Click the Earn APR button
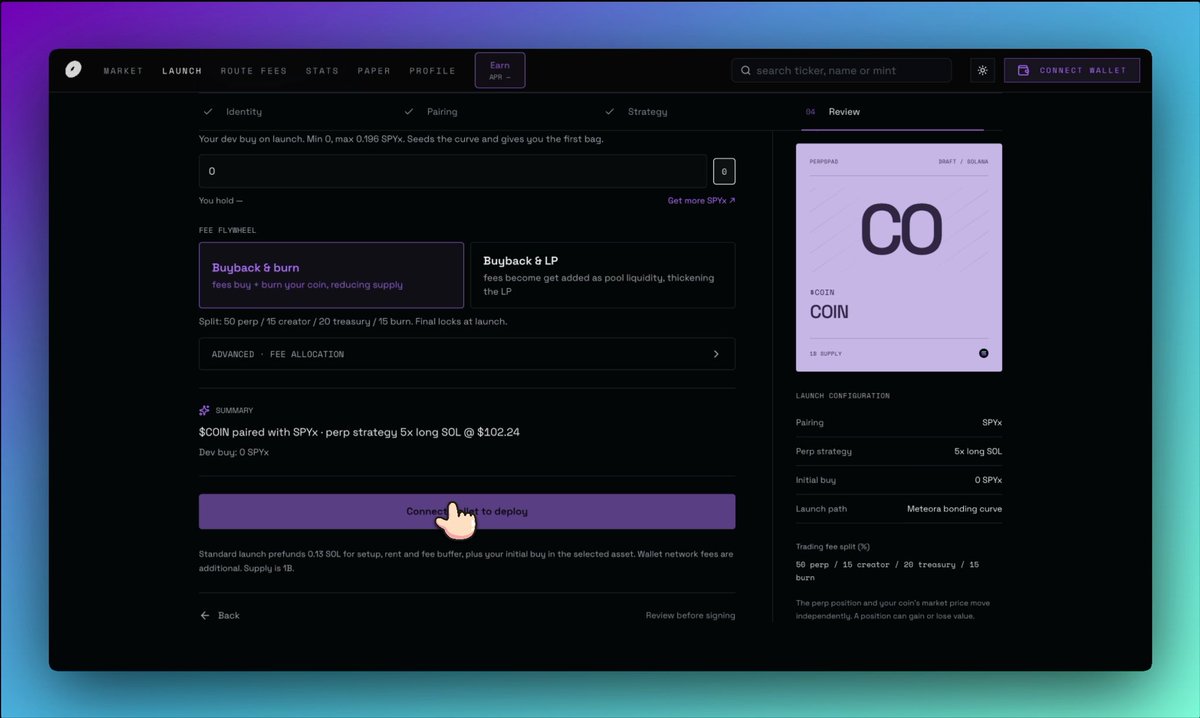Viewport: 1200px width, 718px height. tap(500, 70)
